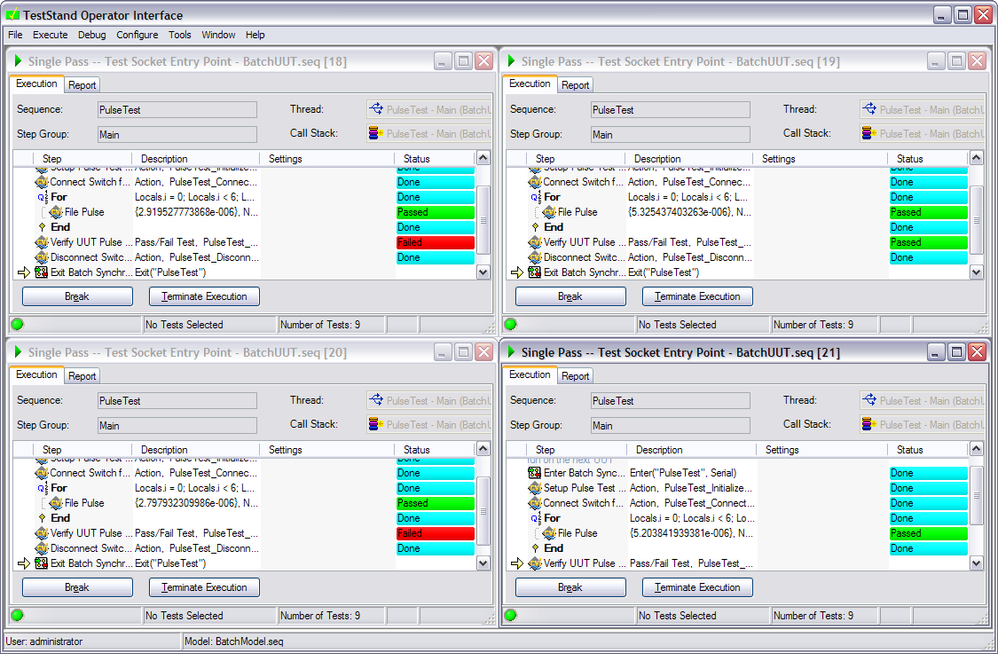The width and height of the screenshot is (998, 654).
Task: Click the Enter Batch Sync step icon in execution [21]
Action: point(535,473)
